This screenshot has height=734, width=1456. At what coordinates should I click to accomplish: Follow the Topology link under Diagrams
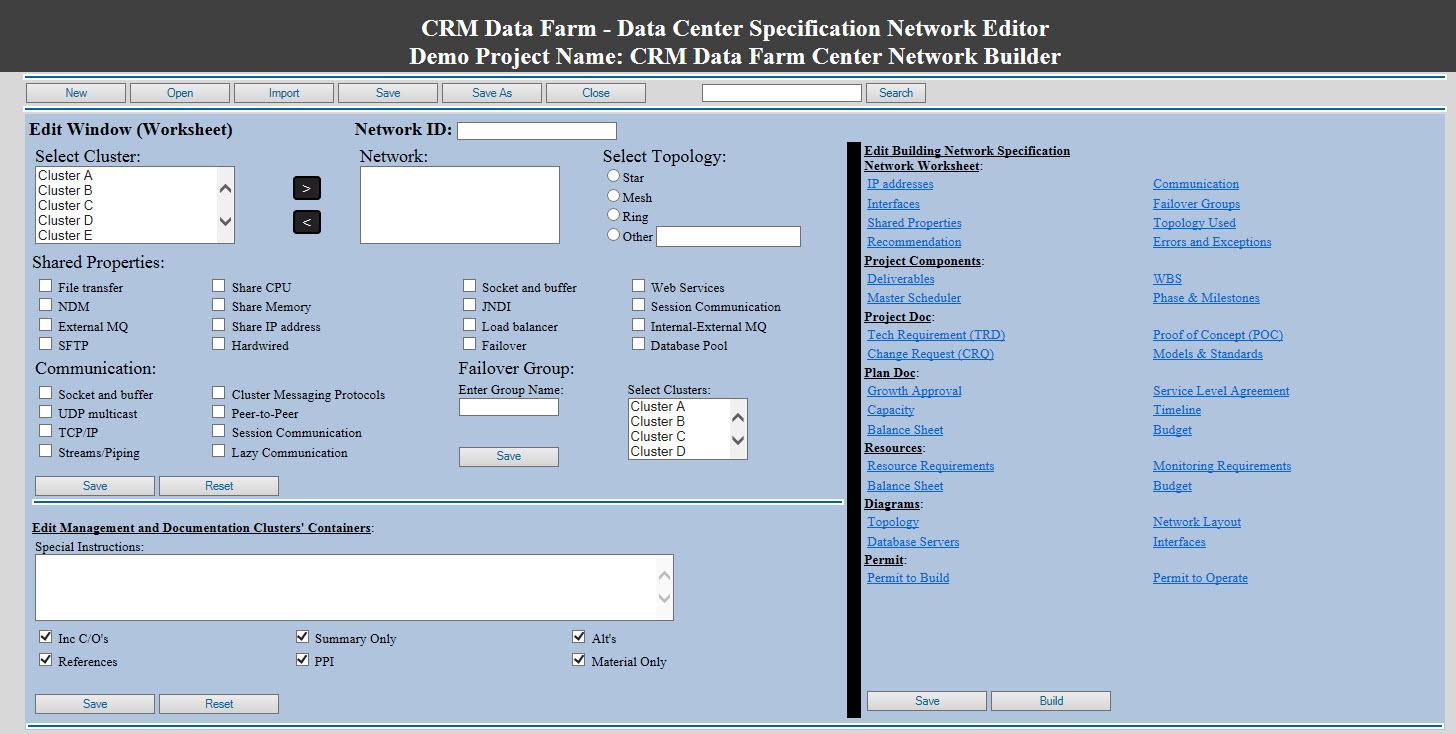pyautogui.click(x=892, y=521)
